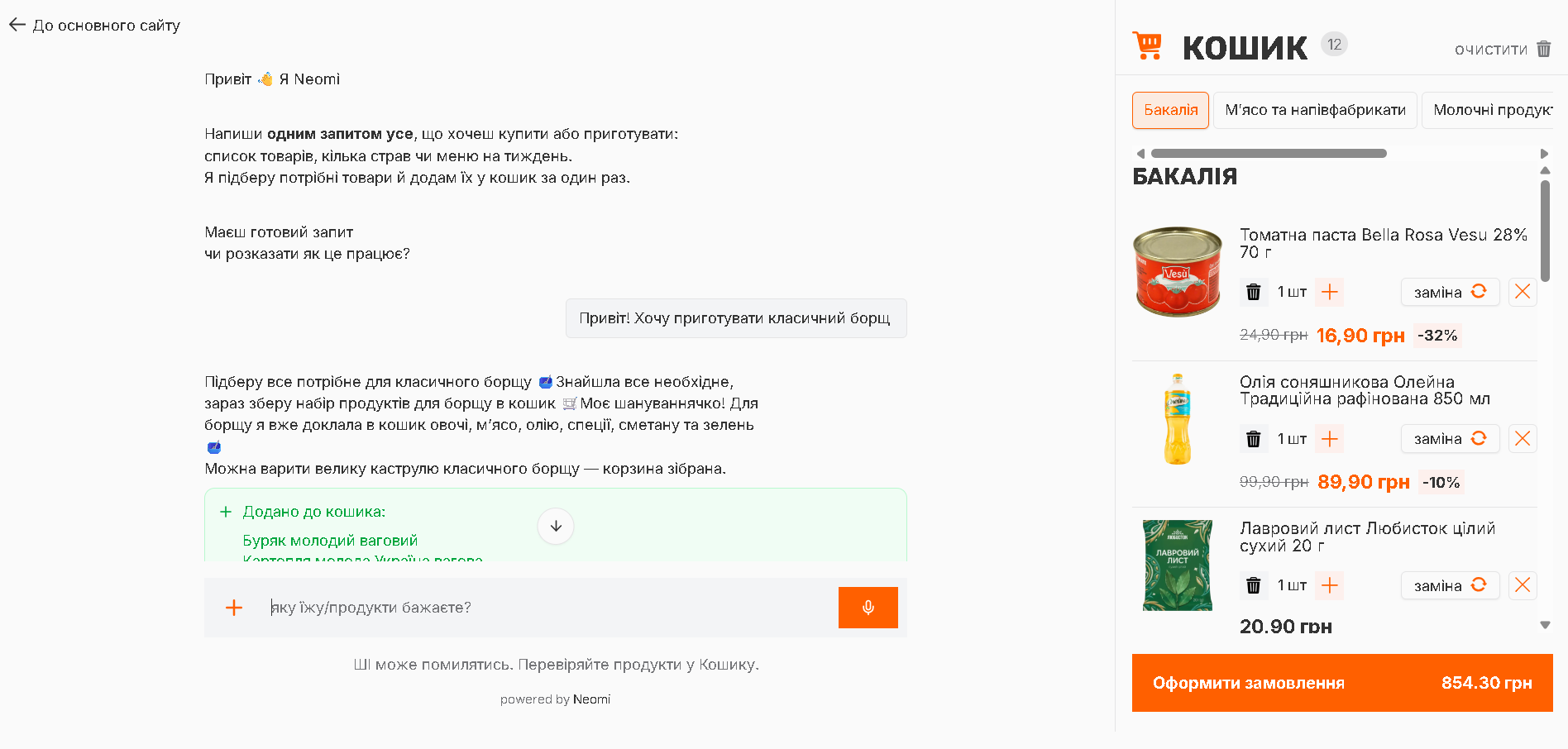
Task: Click trash icon for tomato paste Bella Rosa
Action: 1254,292
